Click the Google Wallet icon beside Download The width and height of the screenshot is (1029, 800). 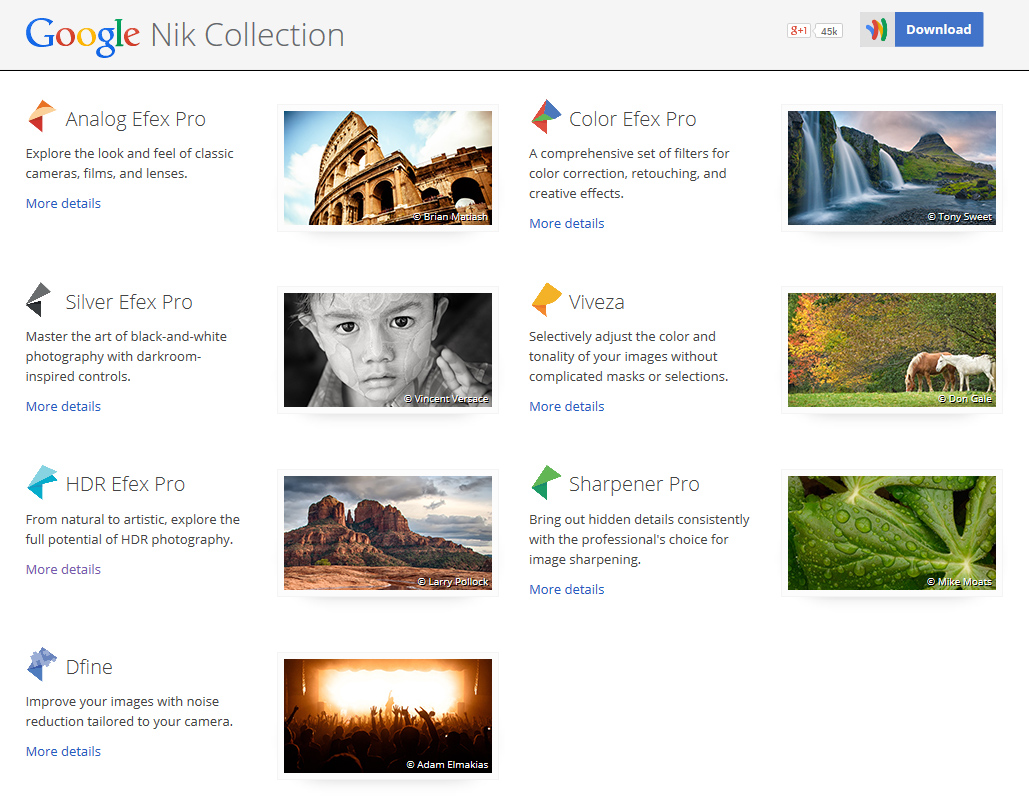pyautogui.click(x=877, y=30)
